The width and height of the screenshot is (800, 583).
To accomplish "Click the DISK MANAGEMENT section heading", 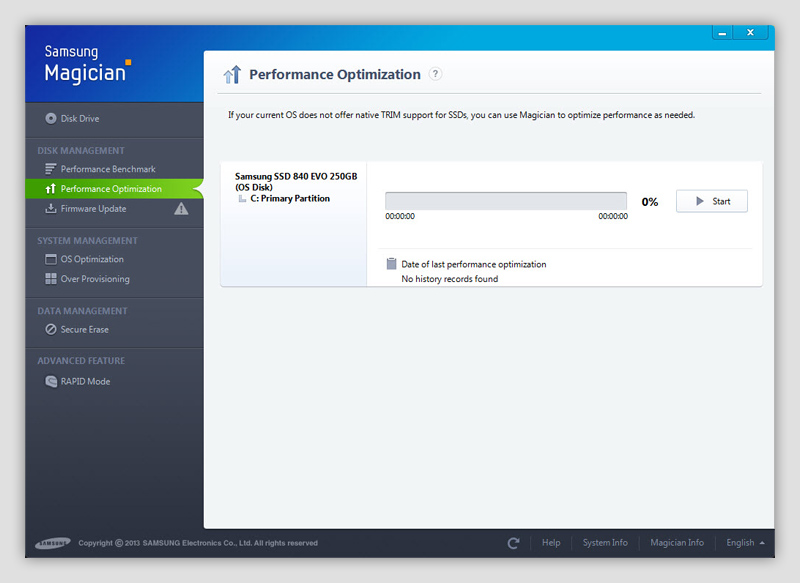I will 81,151.
